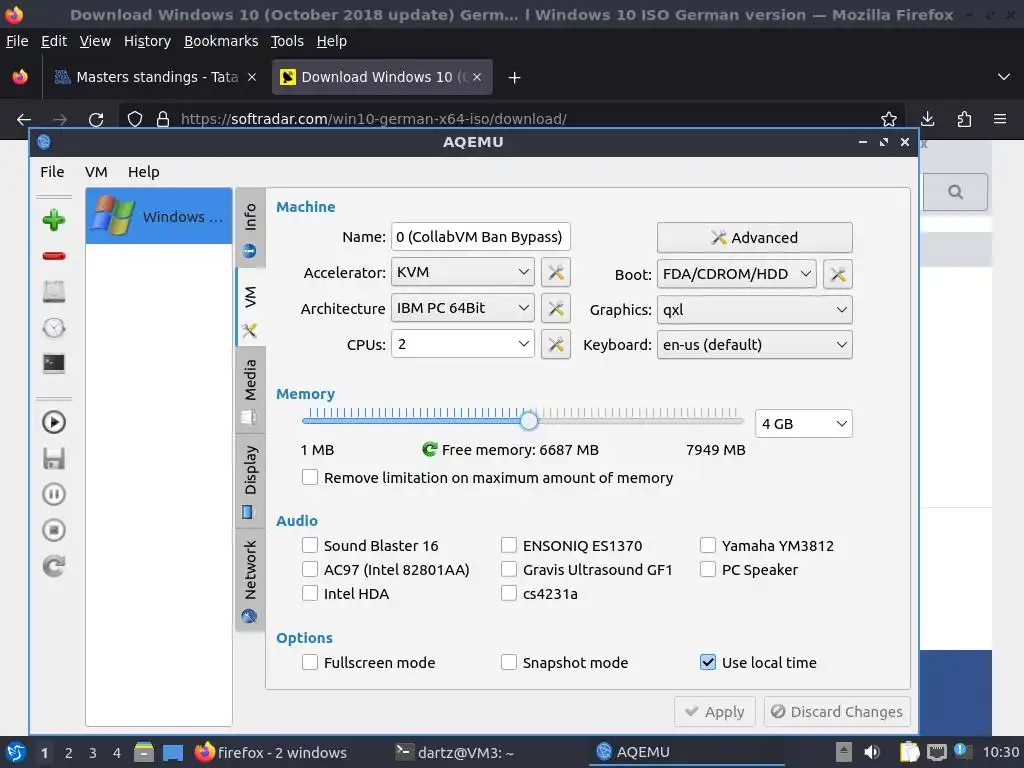This screenshot has width=1024, height=768.
Task: Check AC97 (Intel 82801AA) audio option
Action: pyautogui.click(x=310, y=569)
